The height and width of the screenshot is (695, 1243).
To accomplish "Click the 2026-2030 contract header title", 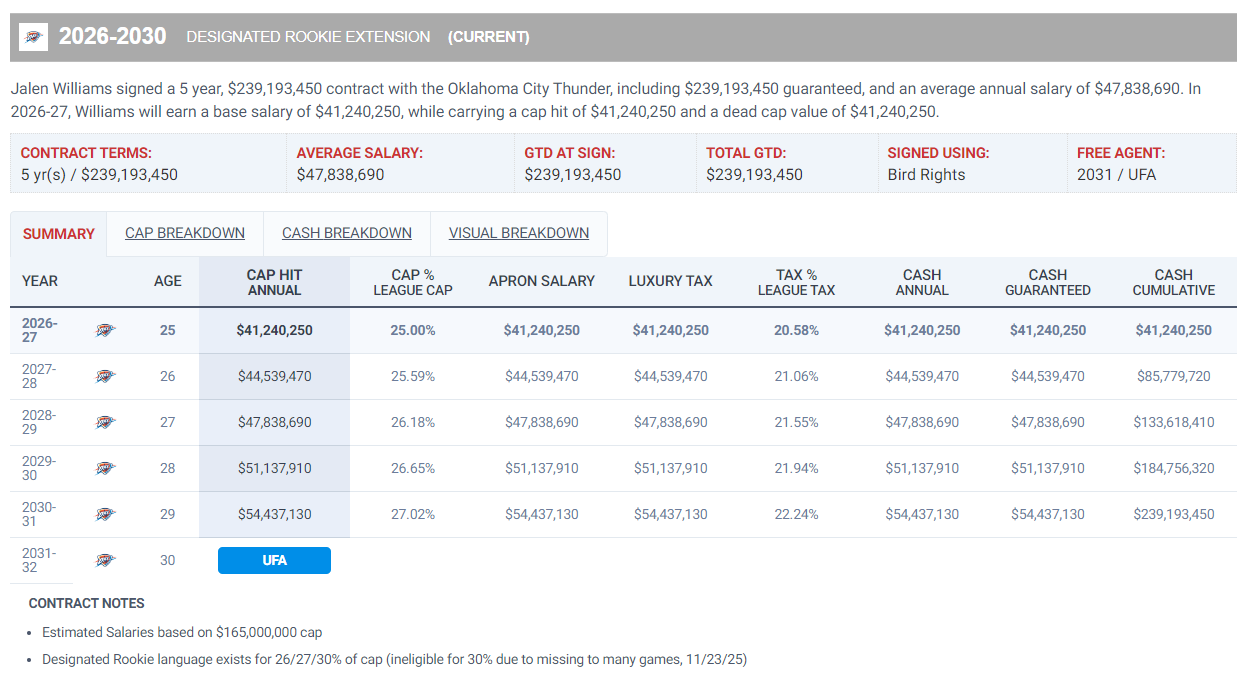I will [x=112, y=36].
